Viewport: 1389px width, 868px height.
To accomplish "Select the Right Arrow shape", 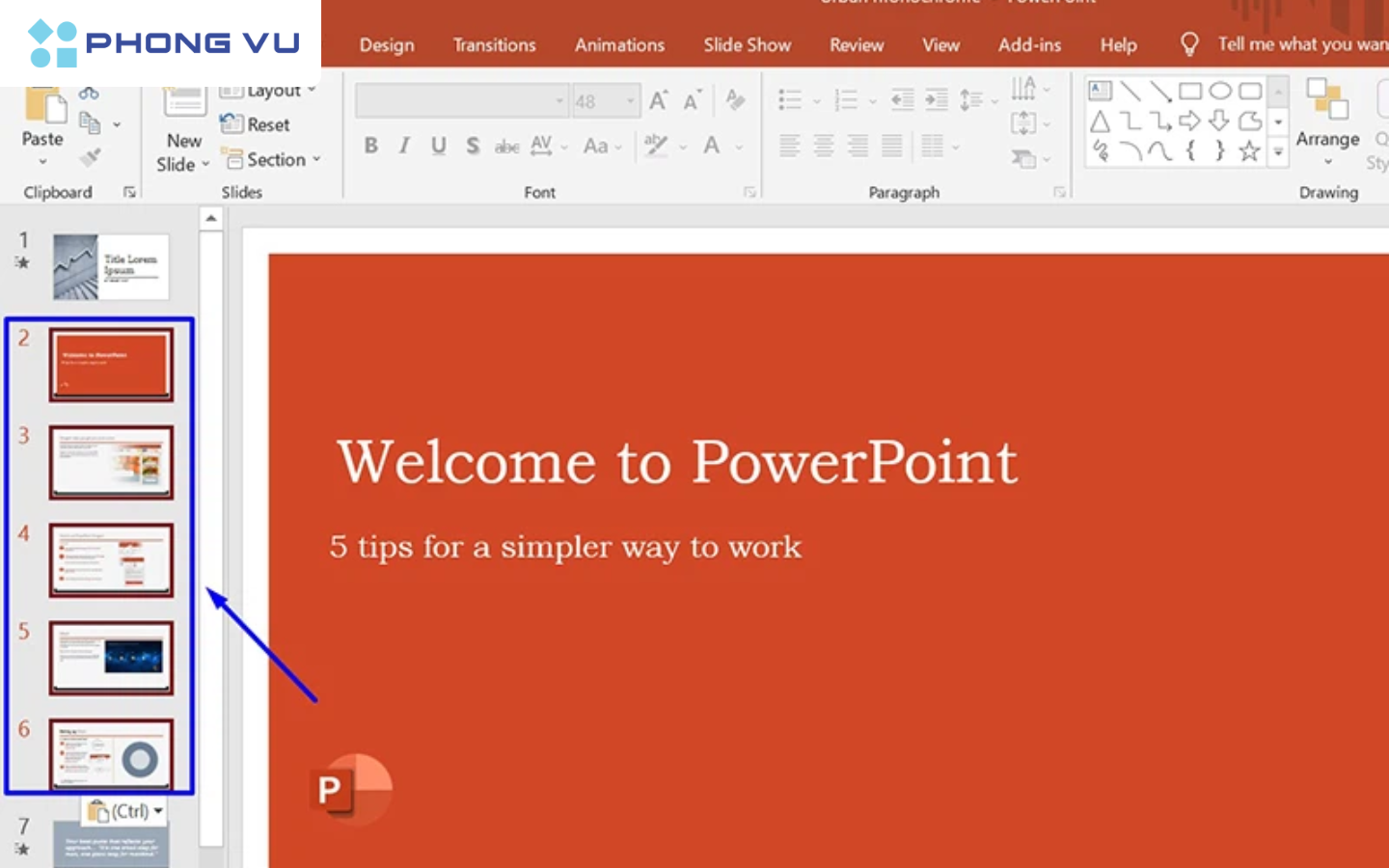I will [x=1190, y=122].
